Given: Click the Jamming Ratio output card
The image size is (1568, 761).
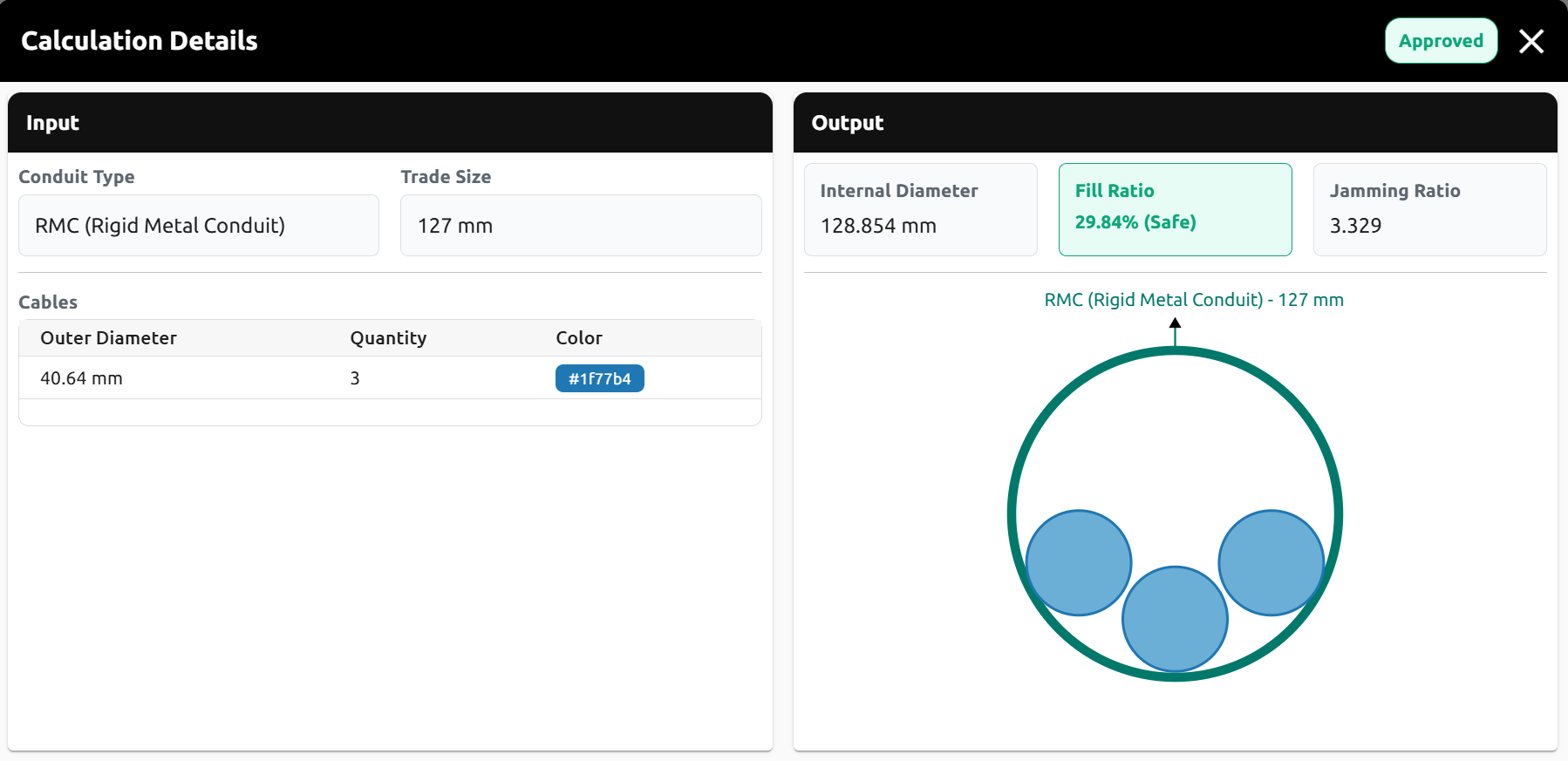Looking at the screenshot, I should [x=1428, y=209].
